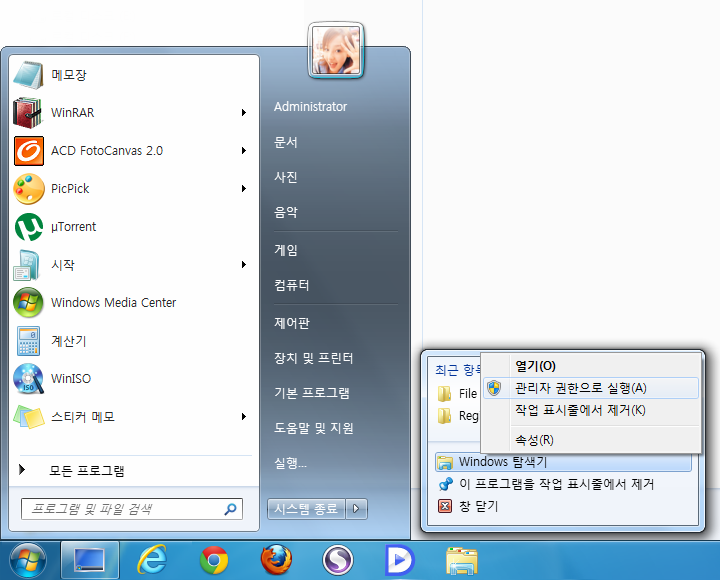The height and width of the screenshot is (580, 720).
Task: Expand the PicPick submenu arrow
Action: pos(244,189)
